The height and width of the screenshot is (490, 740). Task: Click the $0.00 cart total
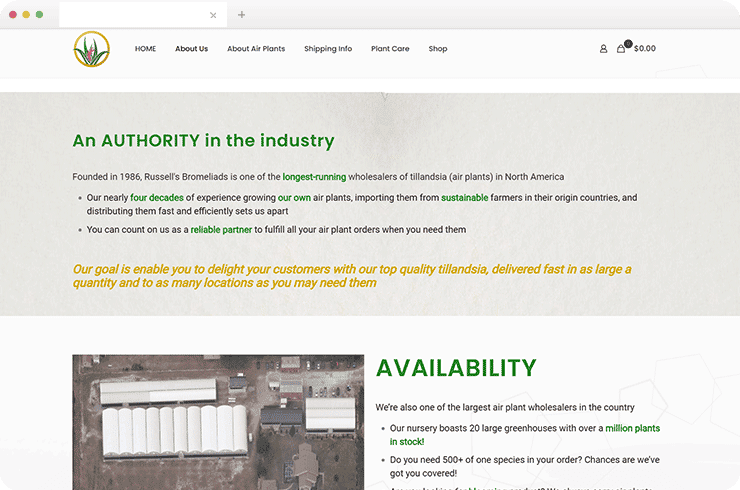[x=645, y=49]
